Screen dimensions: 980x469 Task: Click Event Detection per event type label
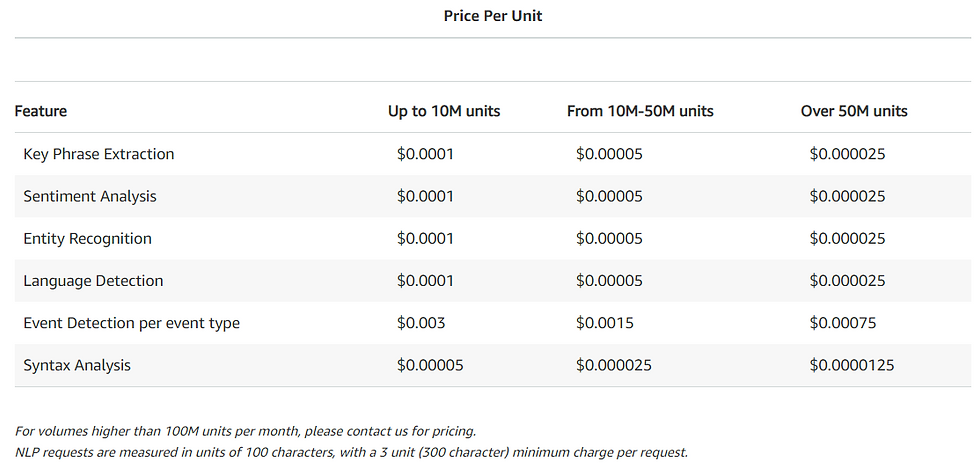(x=131, y=323)
